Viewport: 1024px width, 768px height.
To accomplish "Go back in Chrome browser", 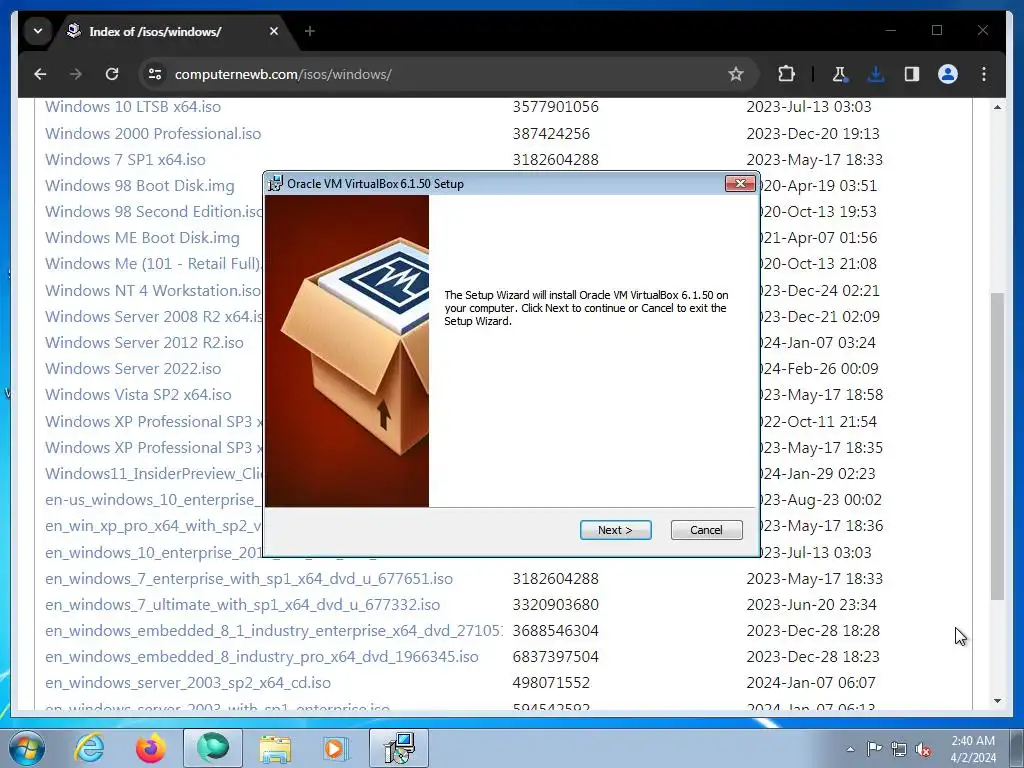I will click(40, 74).
